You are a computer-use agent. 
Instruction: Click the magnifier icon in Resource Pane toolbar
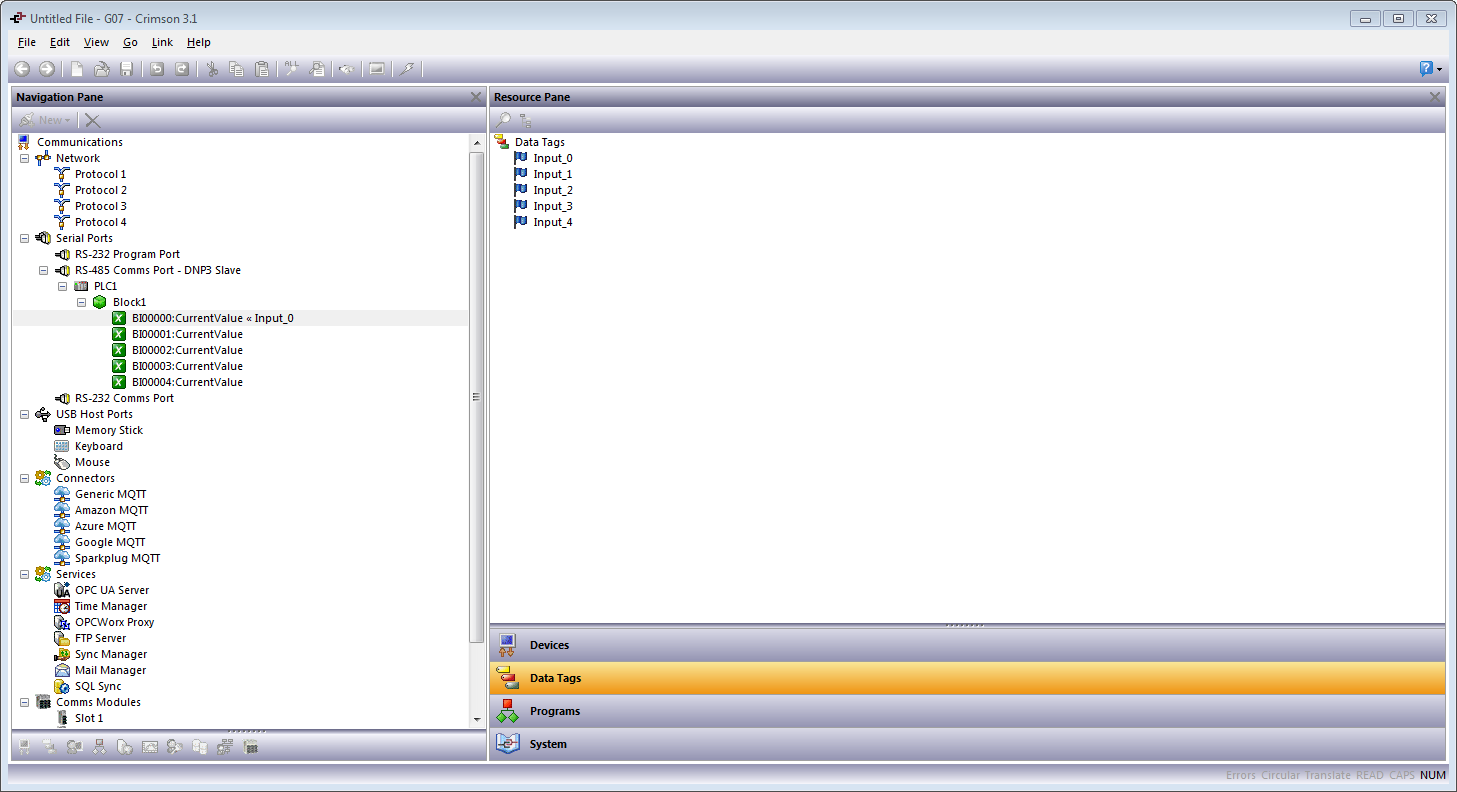pos(503,120)
